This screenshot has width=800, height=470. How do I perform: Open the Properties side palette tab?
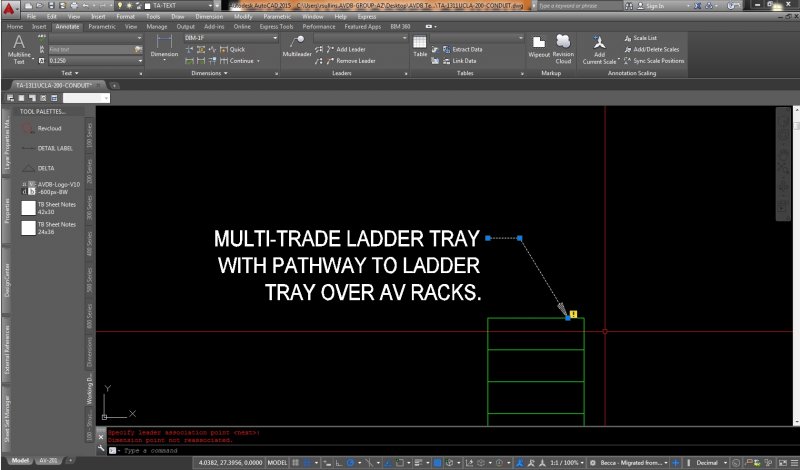7,210
